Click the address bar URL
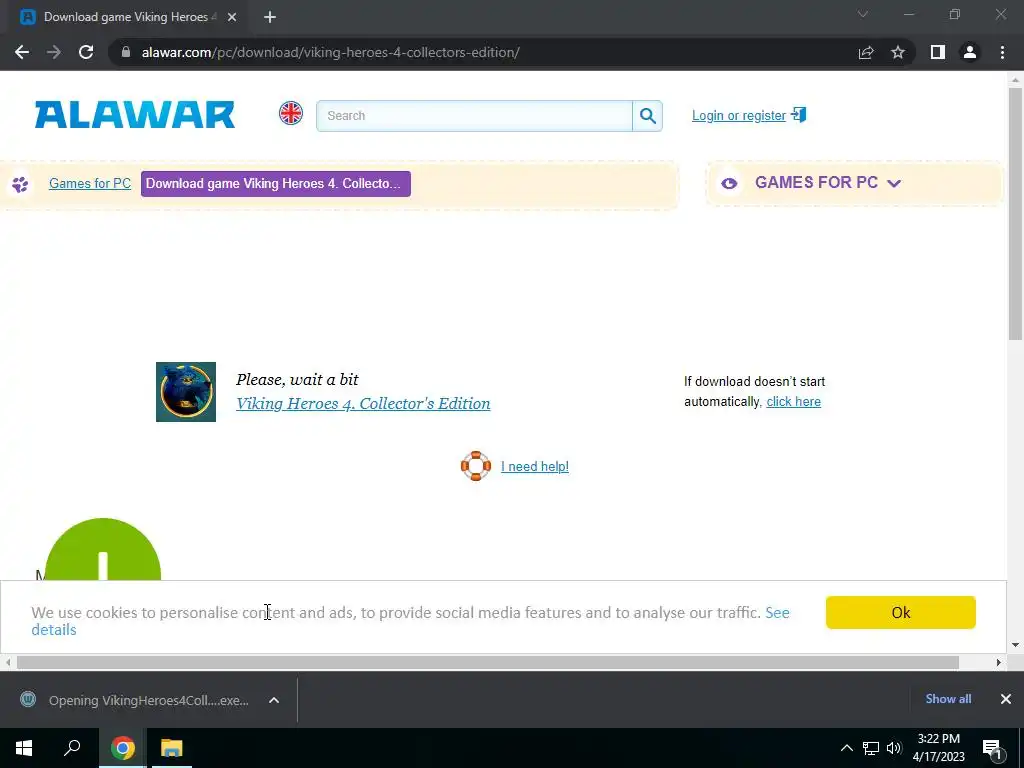Image resolution: width=1024 pixels, height=768 pixels. click(x=330, y=52)
